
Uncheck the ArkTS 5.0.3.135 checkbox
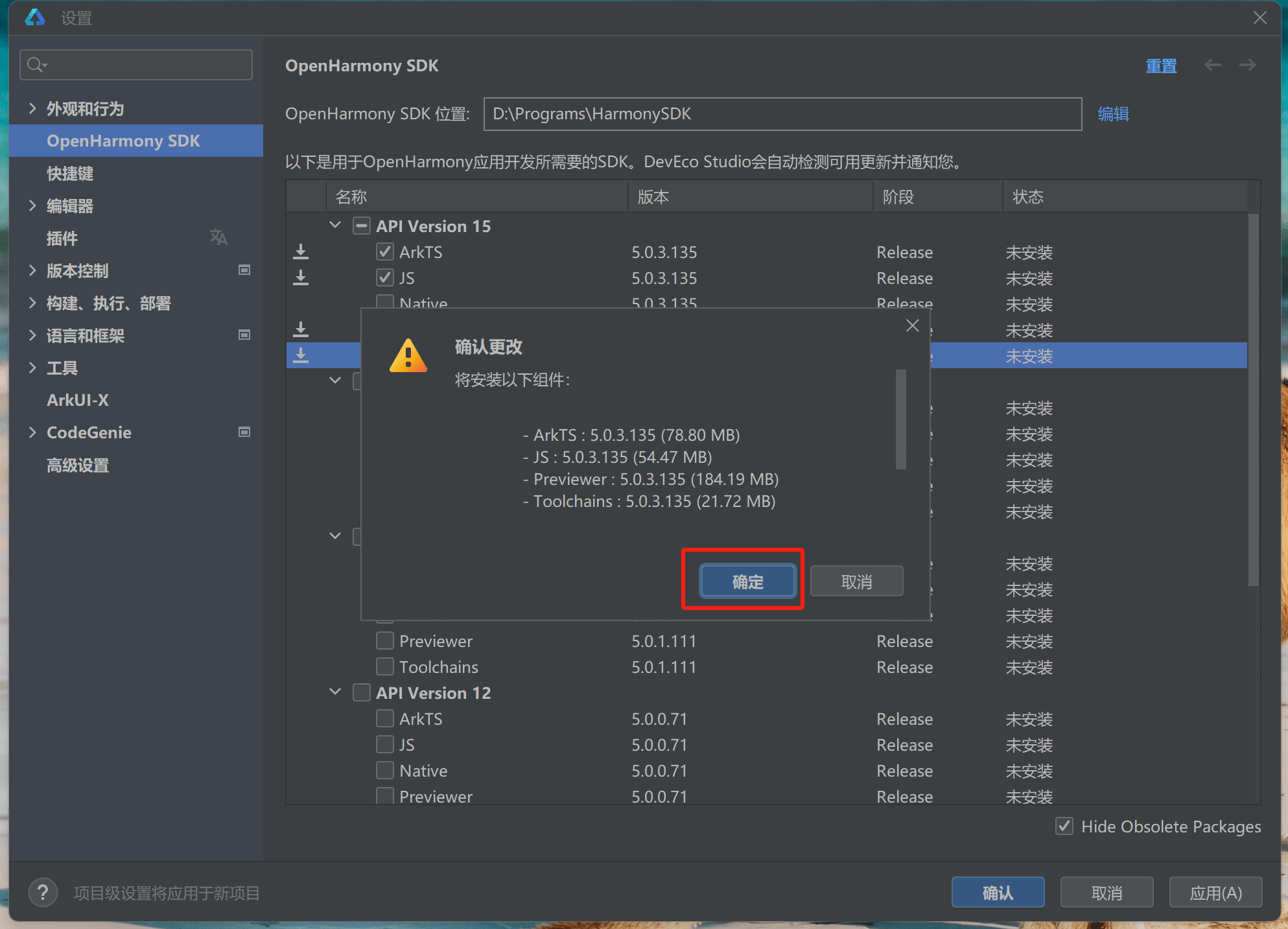pyautogui.click(x=385, y=252)
